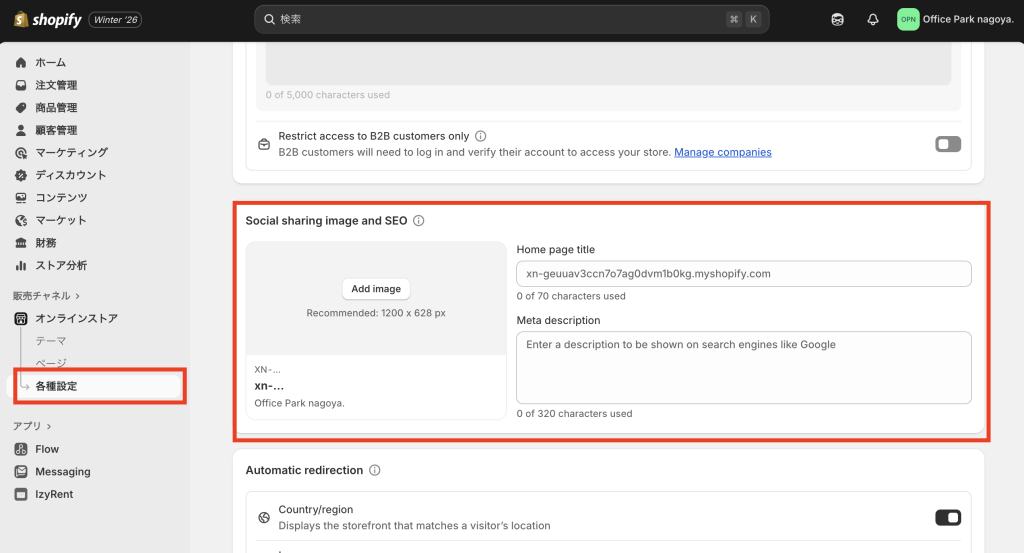Open the notifications bell icon
Viewport: 1024px width, 553px height.
pyautogui.click(x=873, y=19)
